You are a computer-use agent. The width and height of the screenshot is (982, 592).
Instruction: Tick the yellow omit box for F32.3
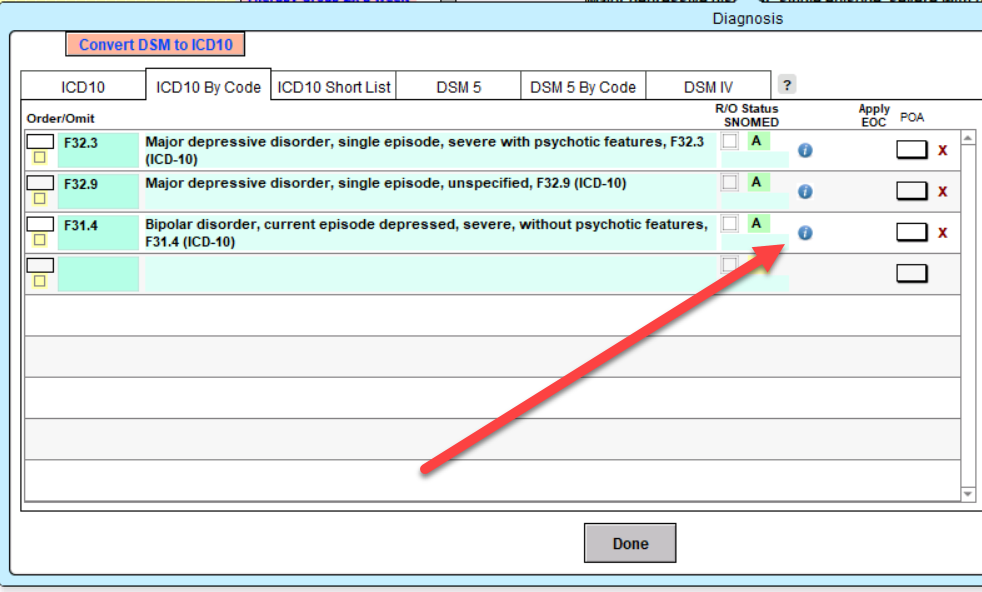click(40, 158)
